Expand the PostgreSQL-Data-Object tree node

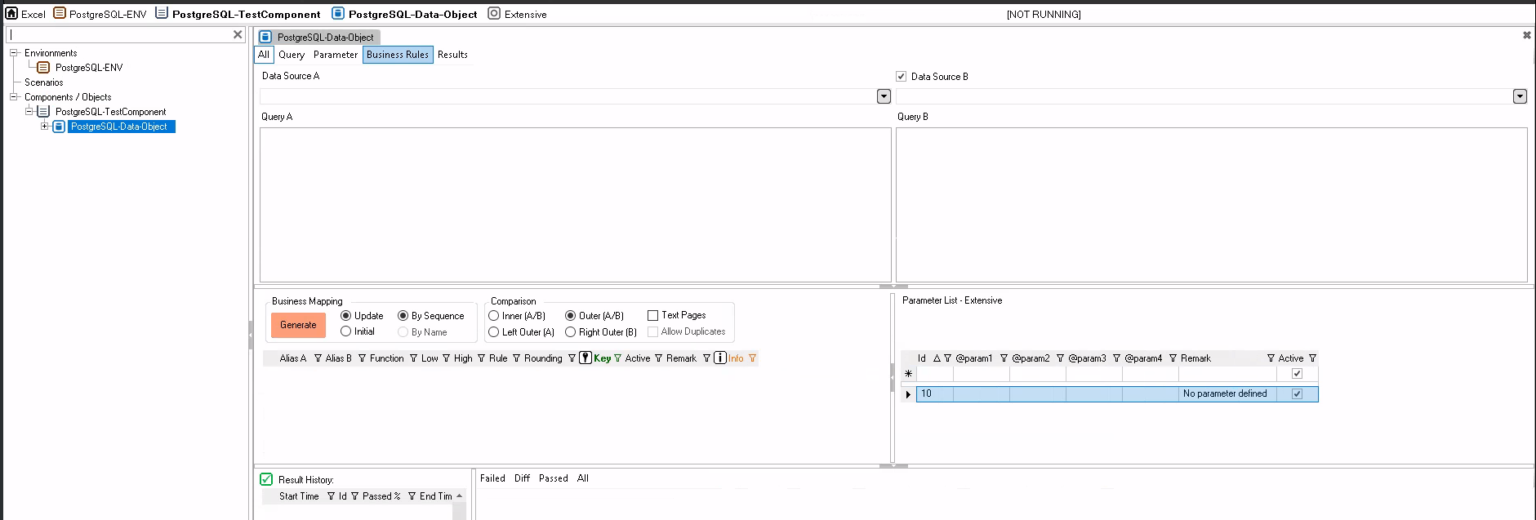click(44, 127)
